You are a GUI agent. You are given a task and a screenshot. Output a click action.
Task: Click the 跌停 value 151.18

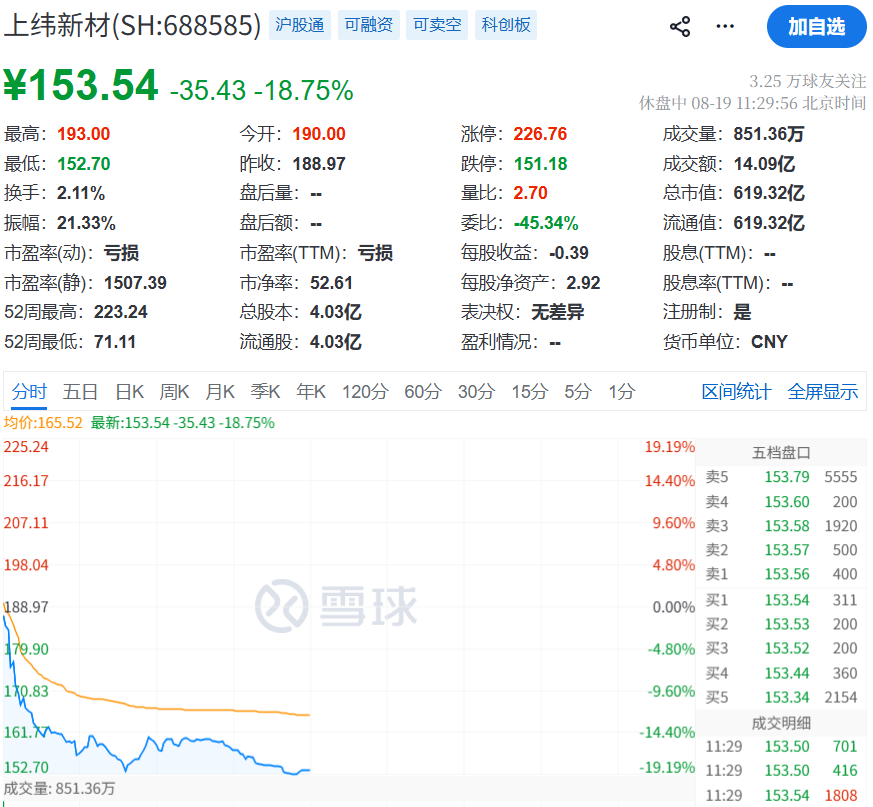pyautogui.click(x=540, y=164)
